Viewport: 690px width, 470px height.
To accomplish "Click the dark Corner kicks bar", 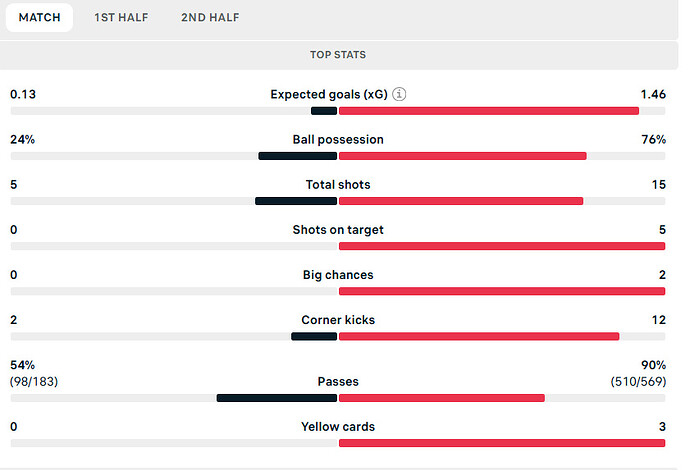I will [314, 336].
